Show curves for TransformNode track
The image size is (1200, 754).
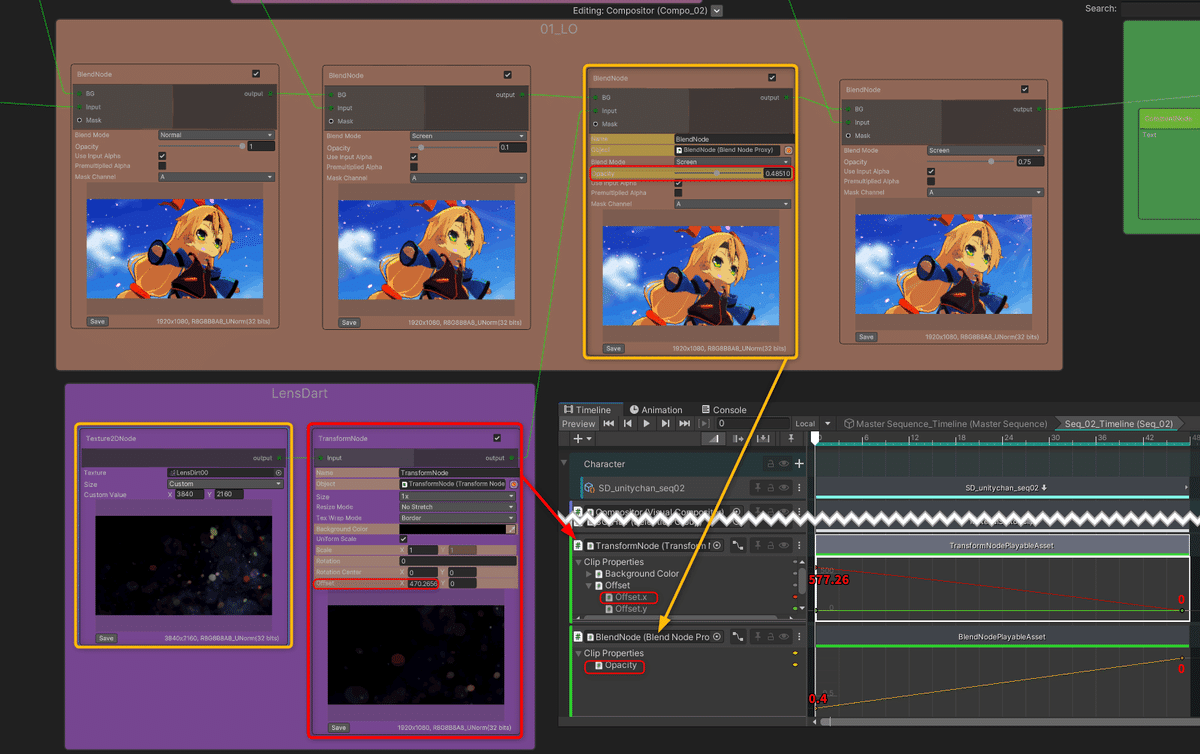pyautogui.click(x=737, y=545)
